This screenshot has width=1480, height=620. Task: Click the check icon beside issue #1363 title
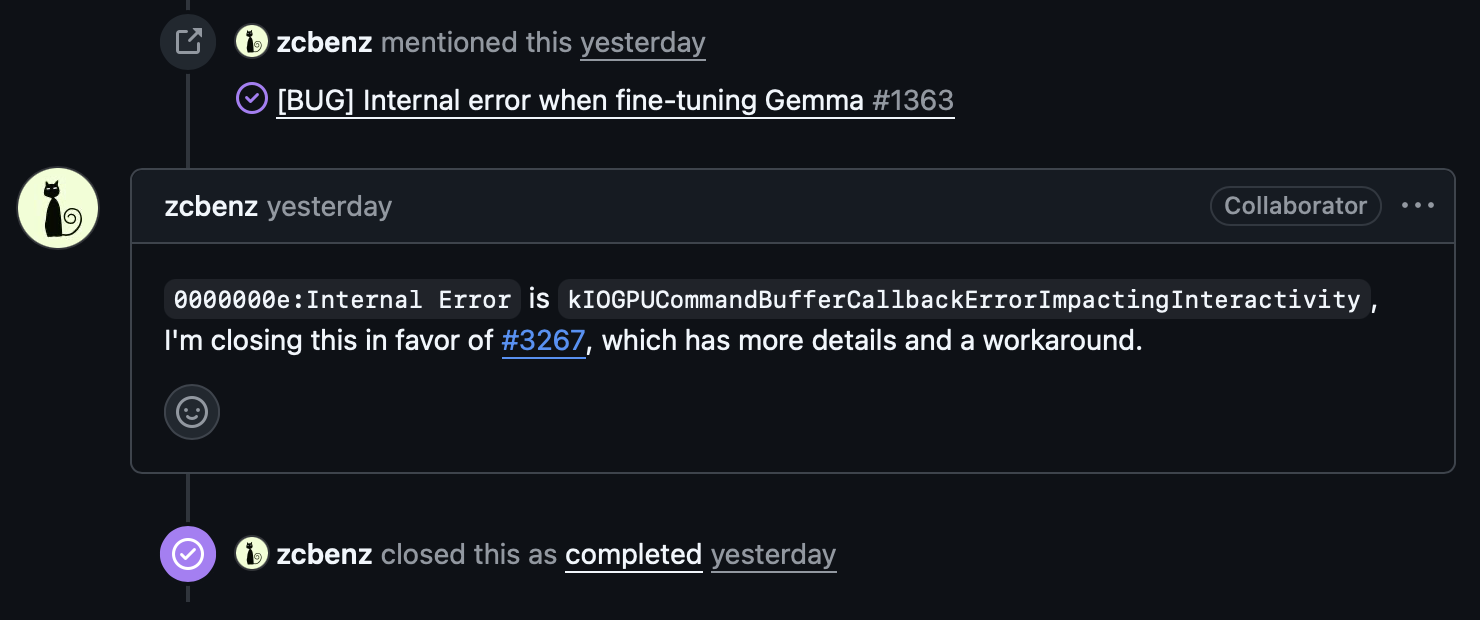pos(252,98)
